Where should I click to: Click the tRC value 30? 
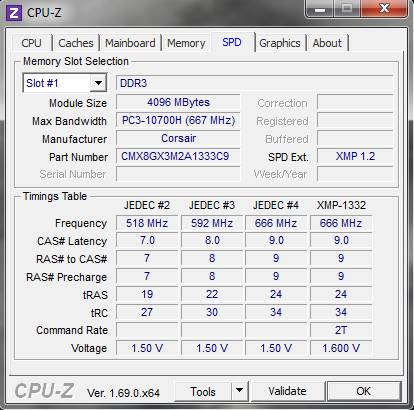[212, 312]
